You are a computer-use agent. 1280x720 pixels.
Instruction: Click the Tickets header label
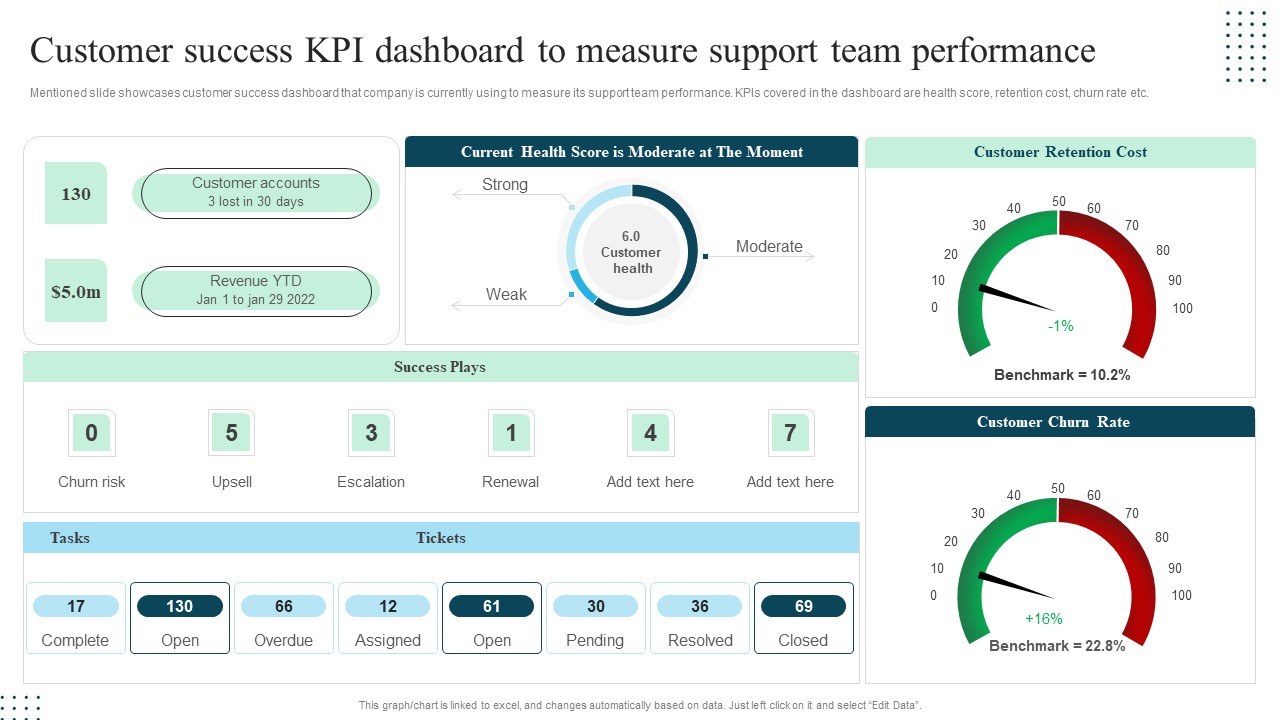(x=441, y=538)
